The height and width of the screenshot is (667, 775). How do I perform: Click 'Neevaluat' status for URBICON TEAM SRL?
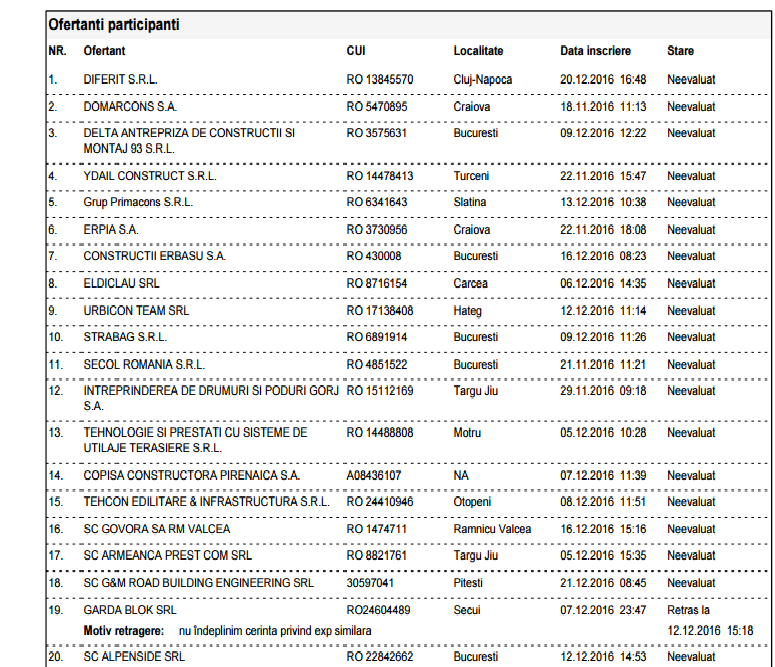[x=691, y=311]
